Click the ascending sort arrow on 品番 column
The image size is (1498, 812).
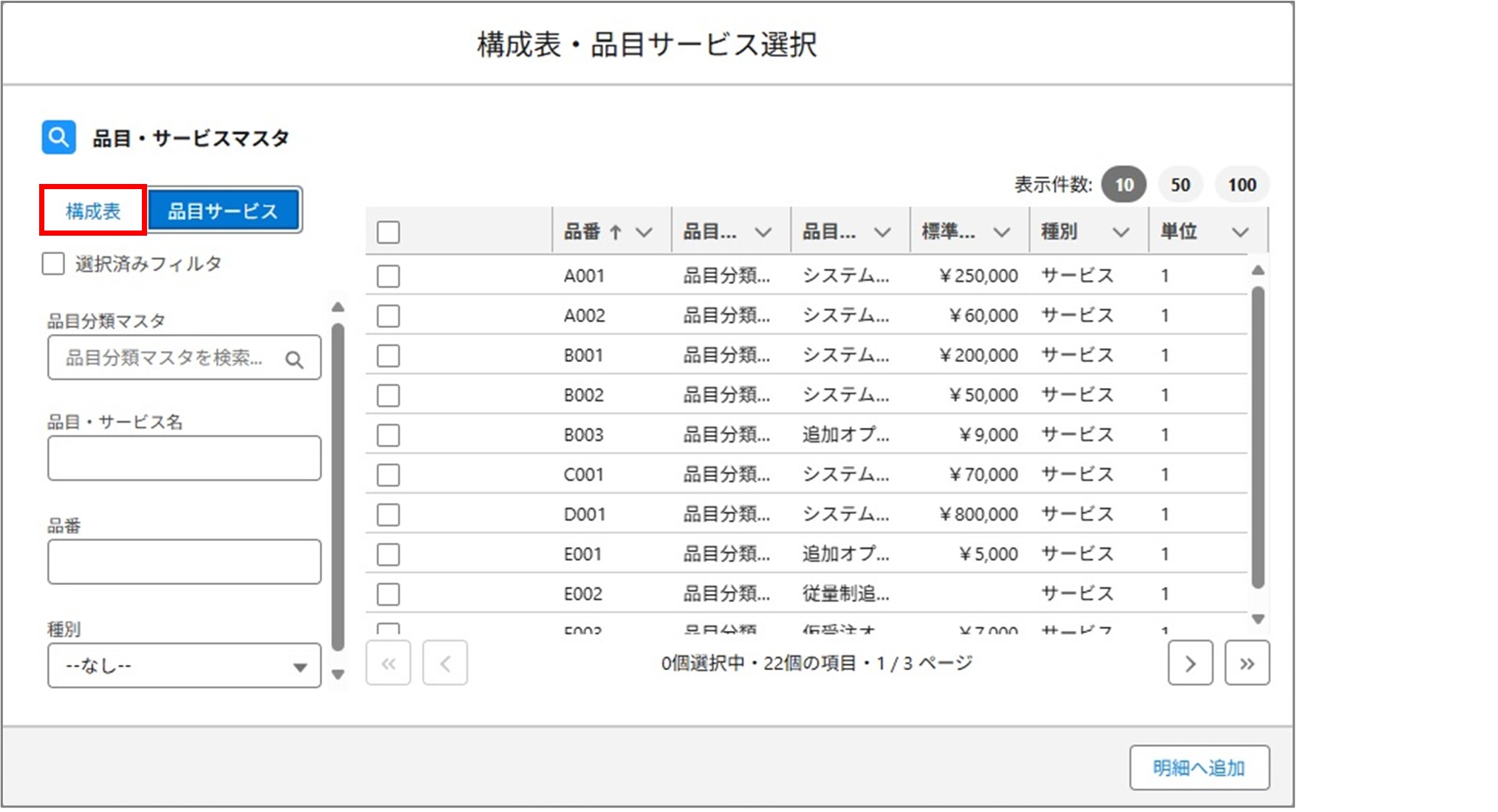pos(617,231)
